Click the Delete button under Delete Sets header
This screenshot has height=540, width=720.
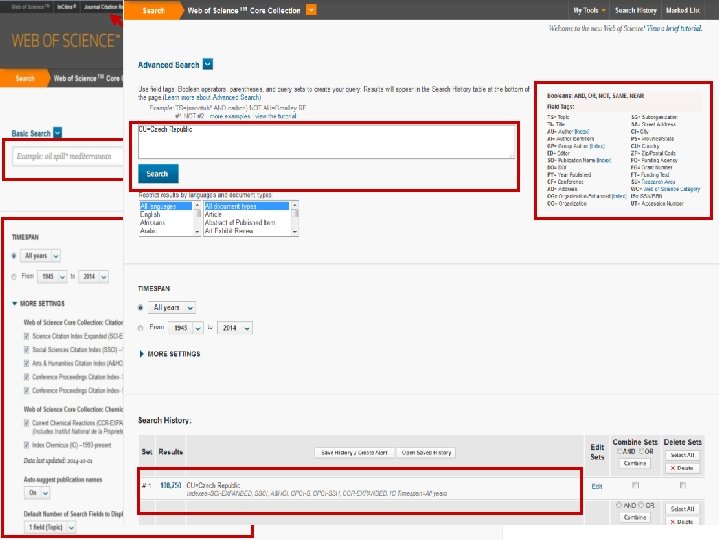point(682,468)
